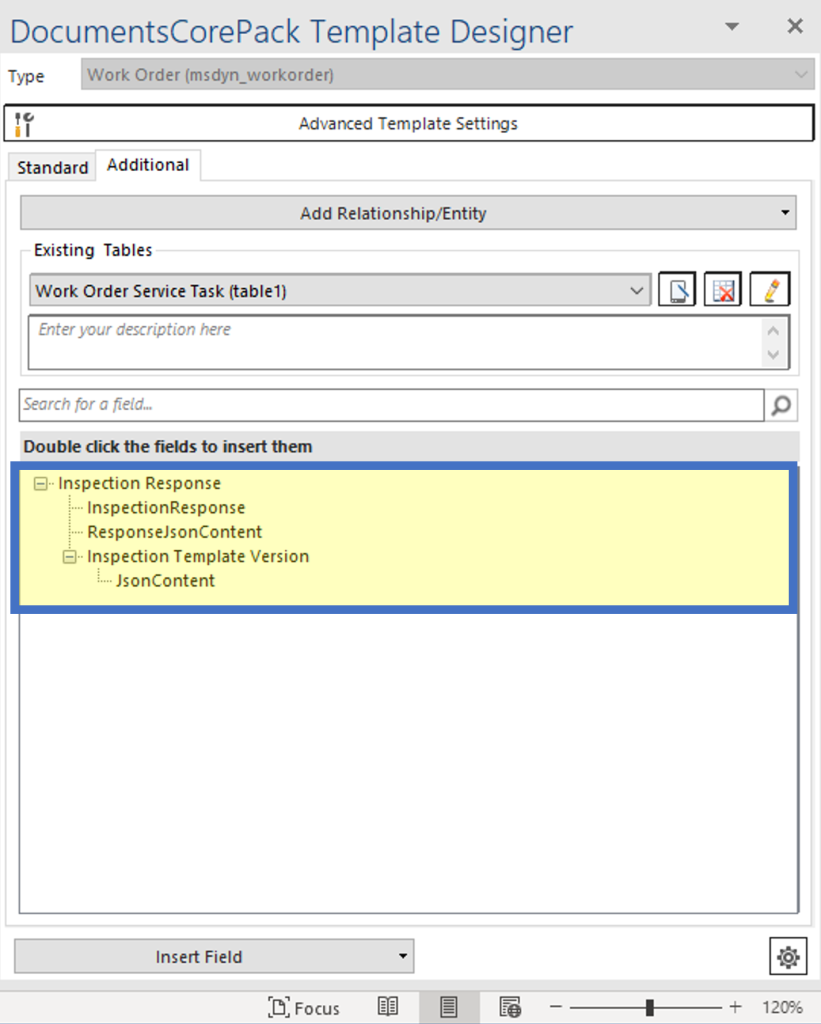
Task: Click the magnifier search icon
Action: click(x=781, y=405)
